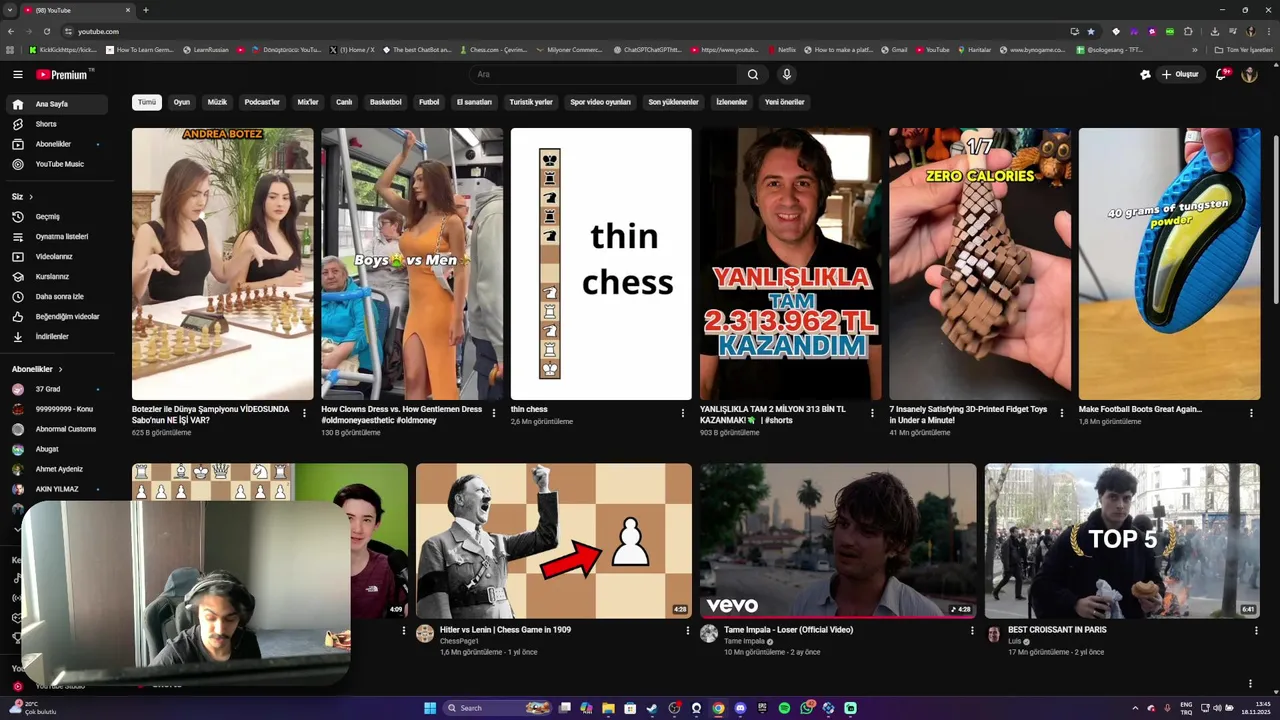Screen dimensions: 1280x720
Task: Play the ZERO CALORIES fidget toys short
Action: [x=980, y=264]
